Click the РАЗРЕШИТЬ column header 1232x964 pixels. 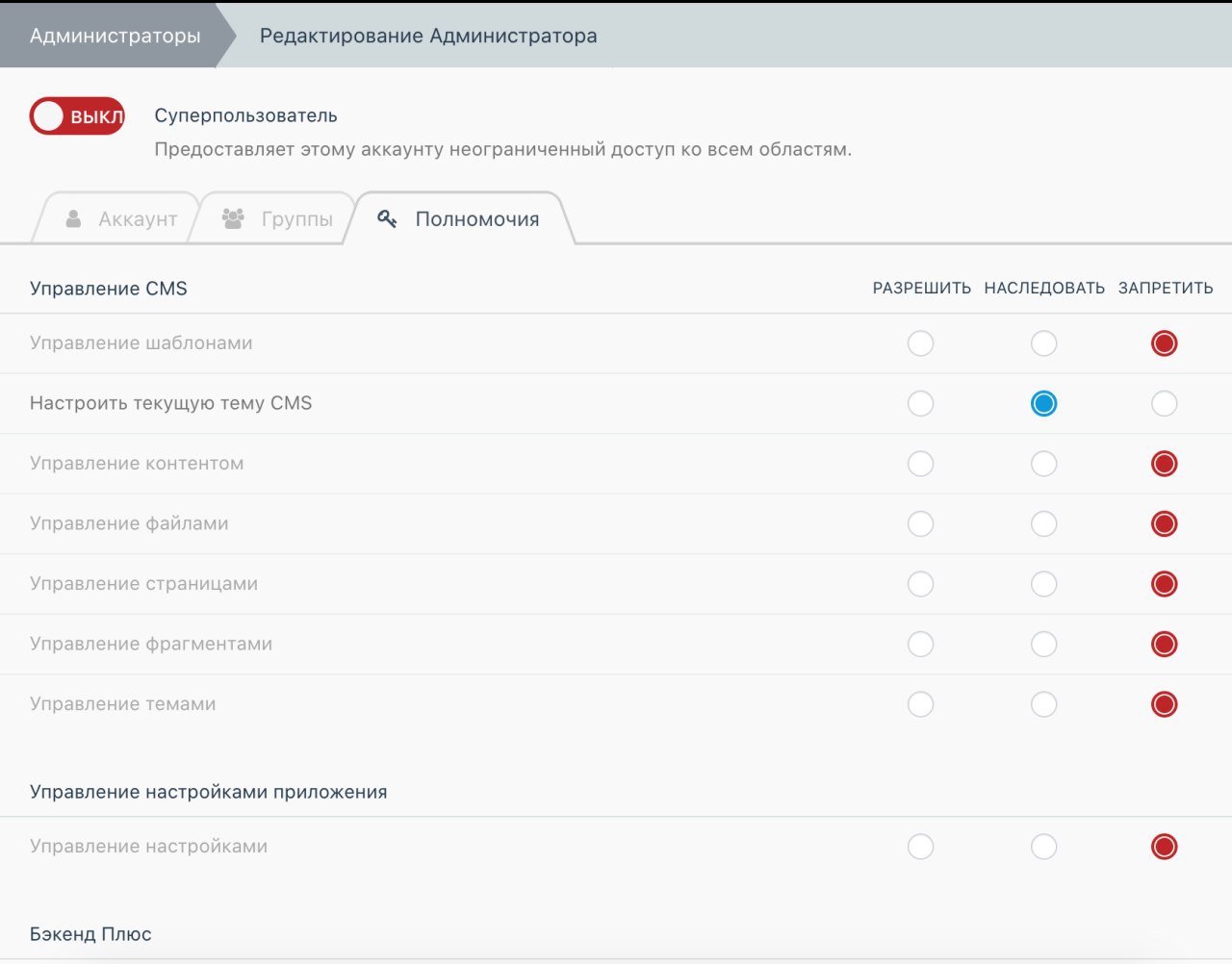(x=922, y=289)
